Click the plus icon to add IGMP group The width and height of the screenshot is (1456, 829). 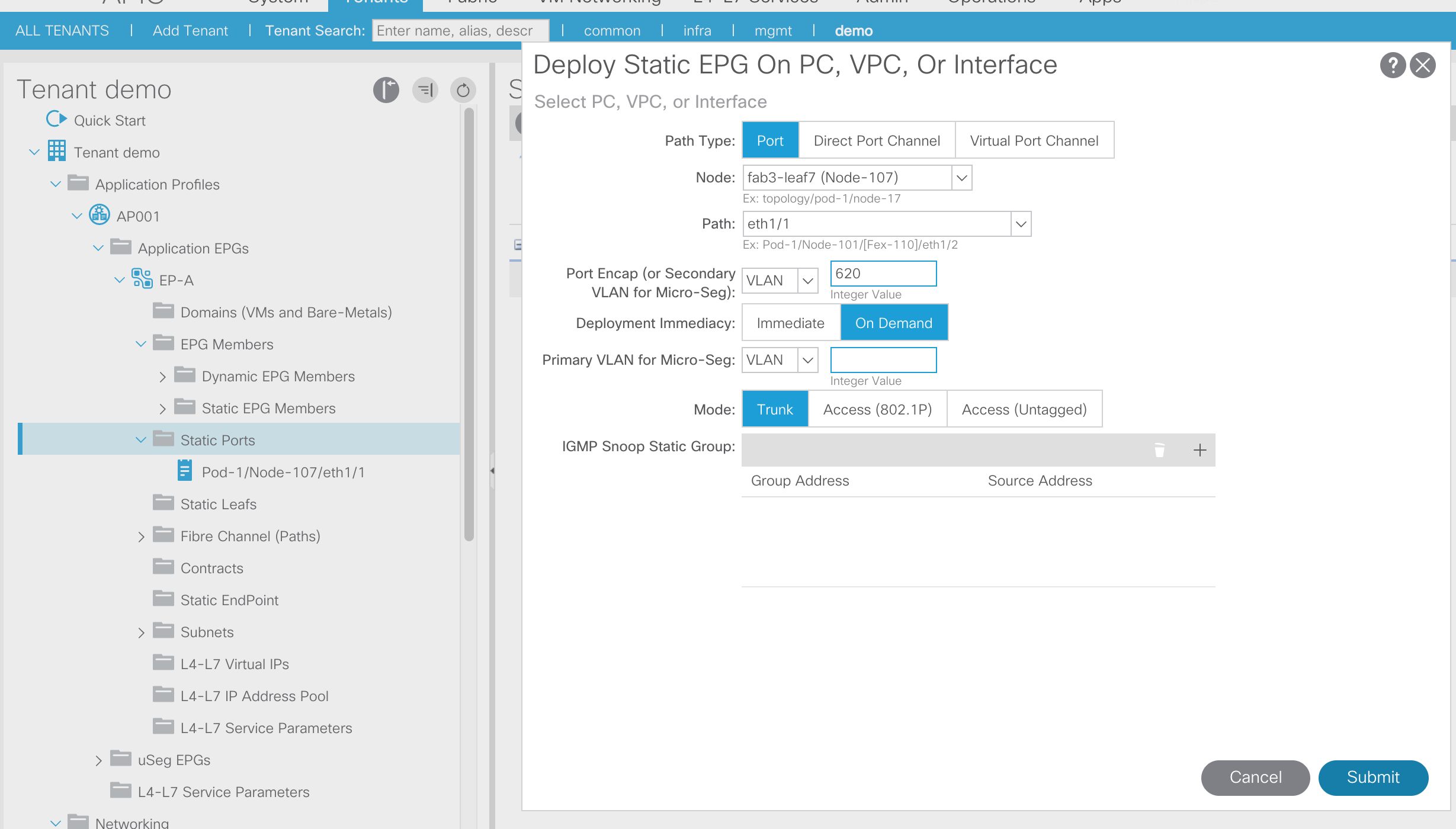point(1200,450)
